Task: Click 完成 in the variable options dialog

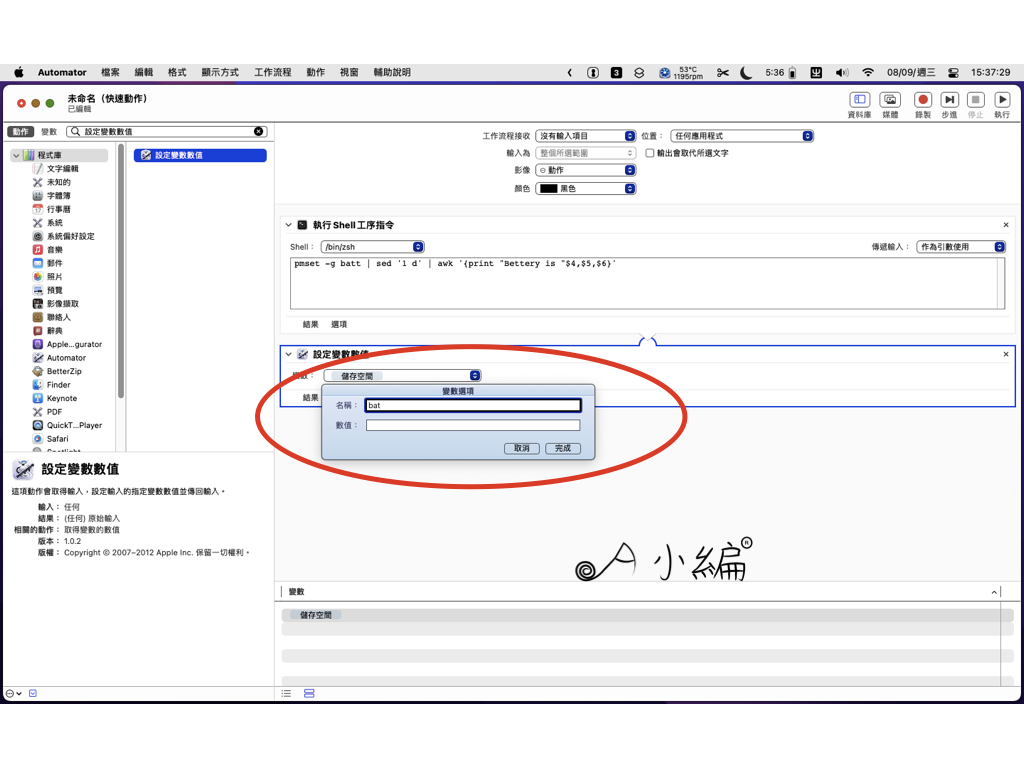Action: pyautogui.click(x=563, y=448)
